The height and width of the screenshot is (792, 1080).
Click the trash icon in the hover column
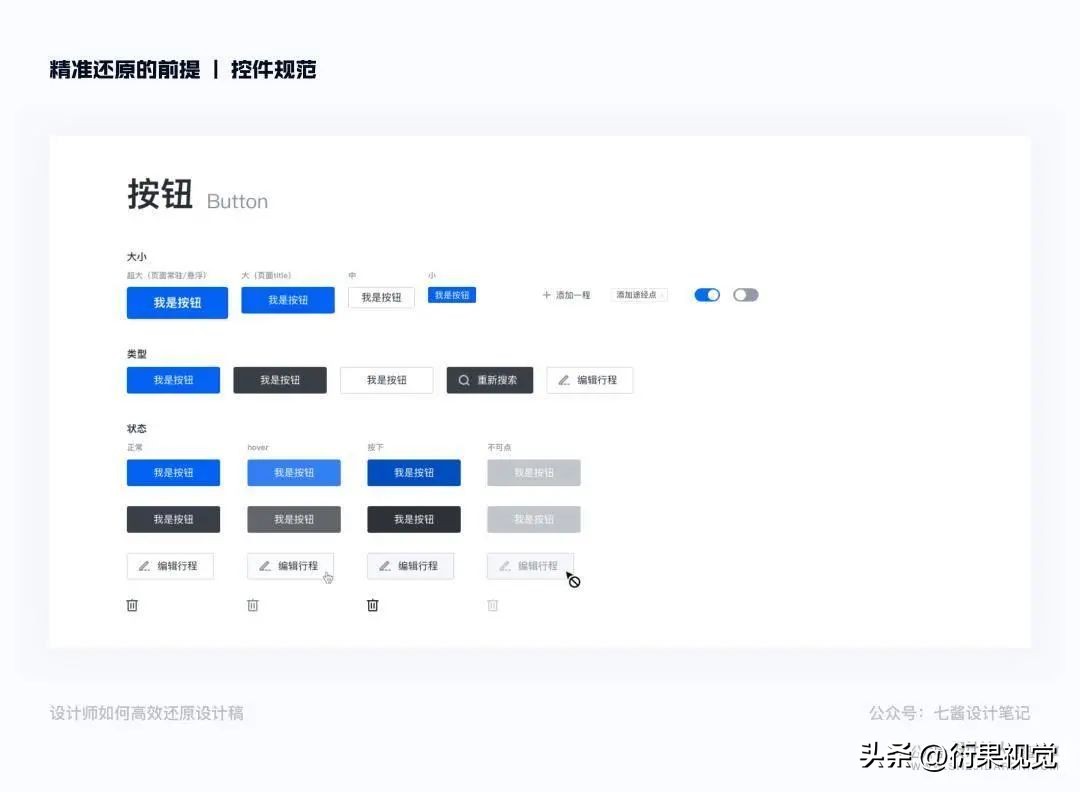tap(252, 605)
